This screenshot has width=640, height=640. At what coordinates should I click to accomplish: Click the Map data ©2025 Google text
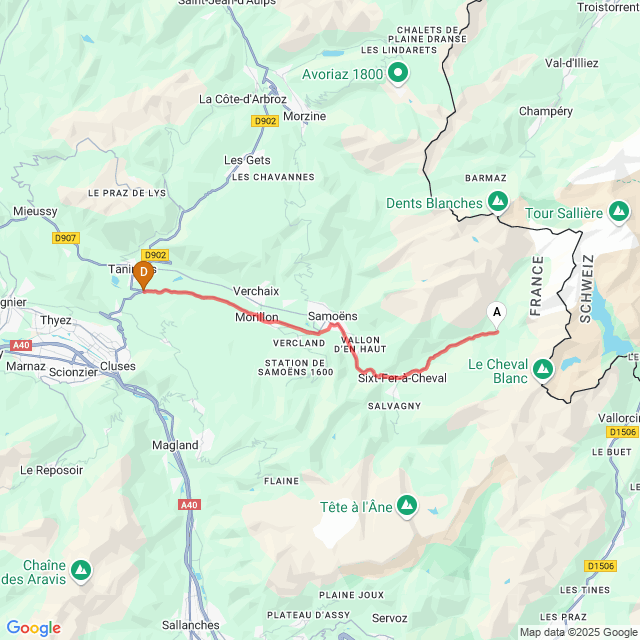(x=578, y=633)
